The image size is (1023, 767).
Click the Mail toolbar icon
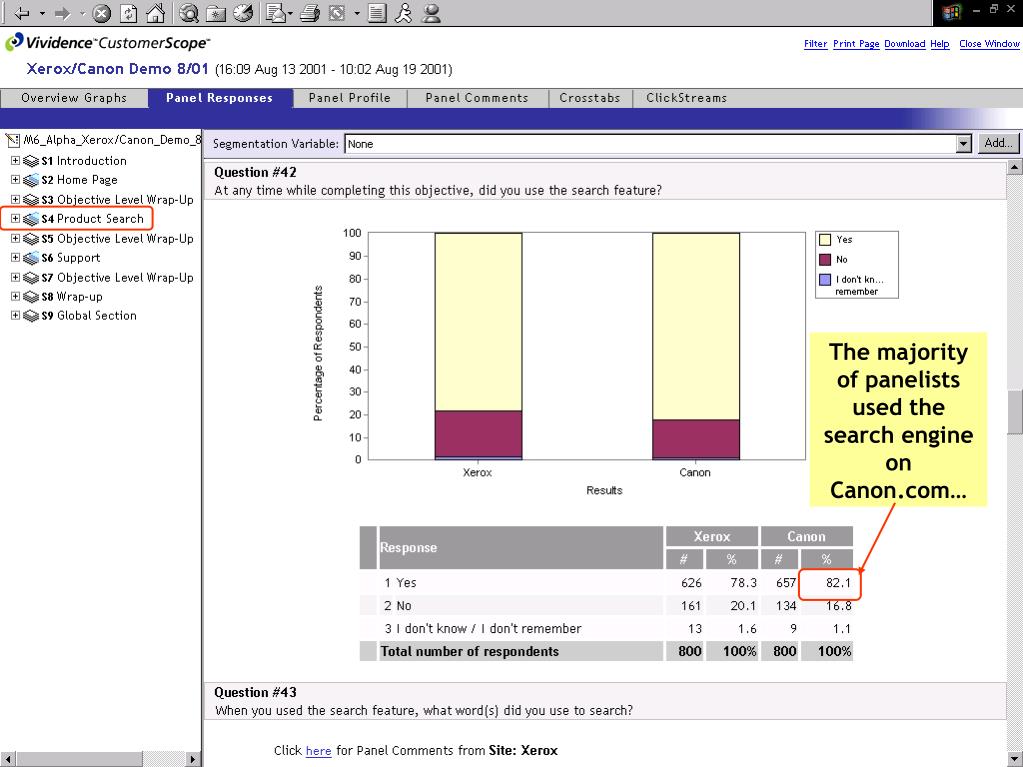pos(276,13)
